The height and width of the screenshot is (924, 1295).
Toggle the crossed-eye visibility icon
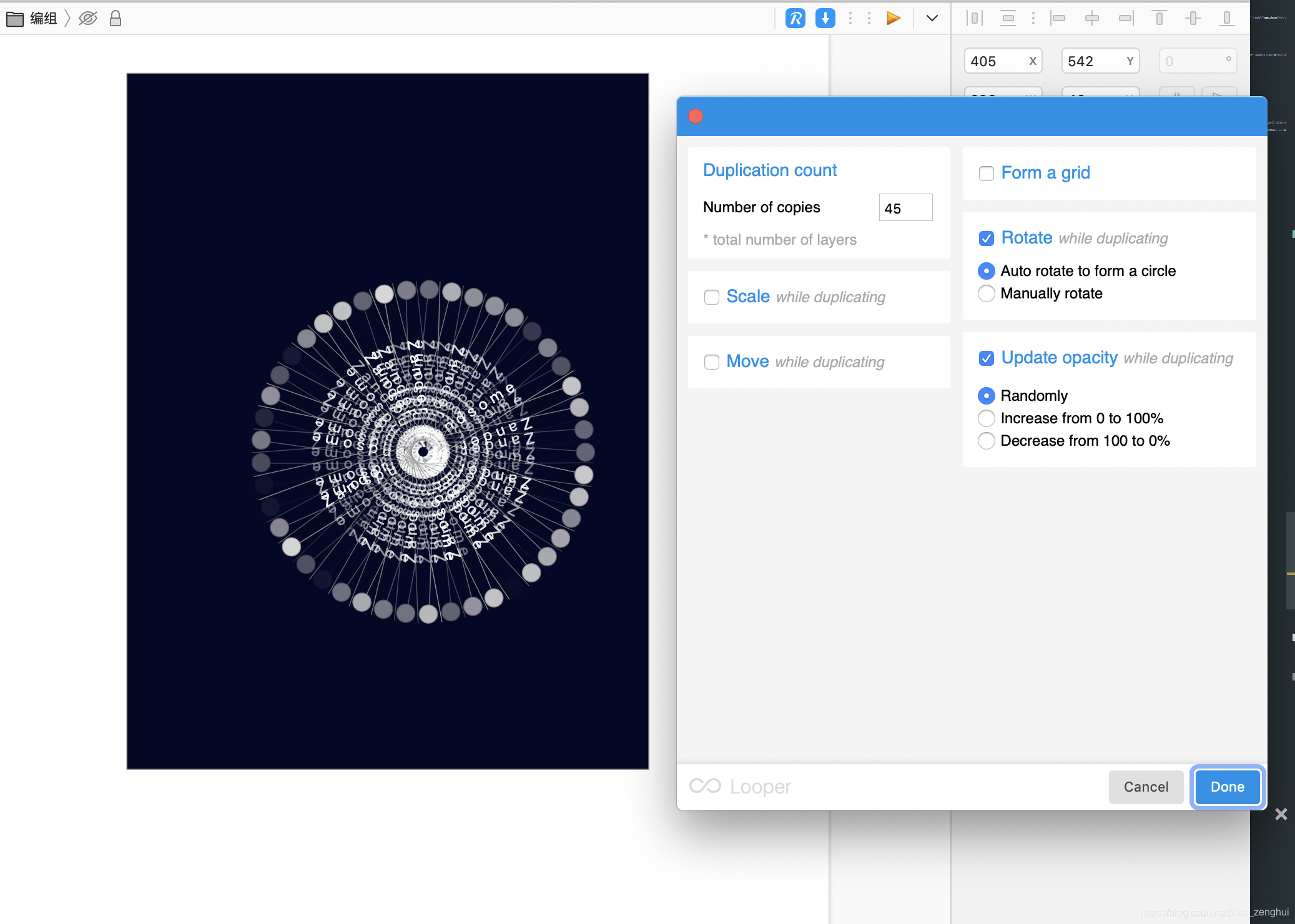coord(88,18)
